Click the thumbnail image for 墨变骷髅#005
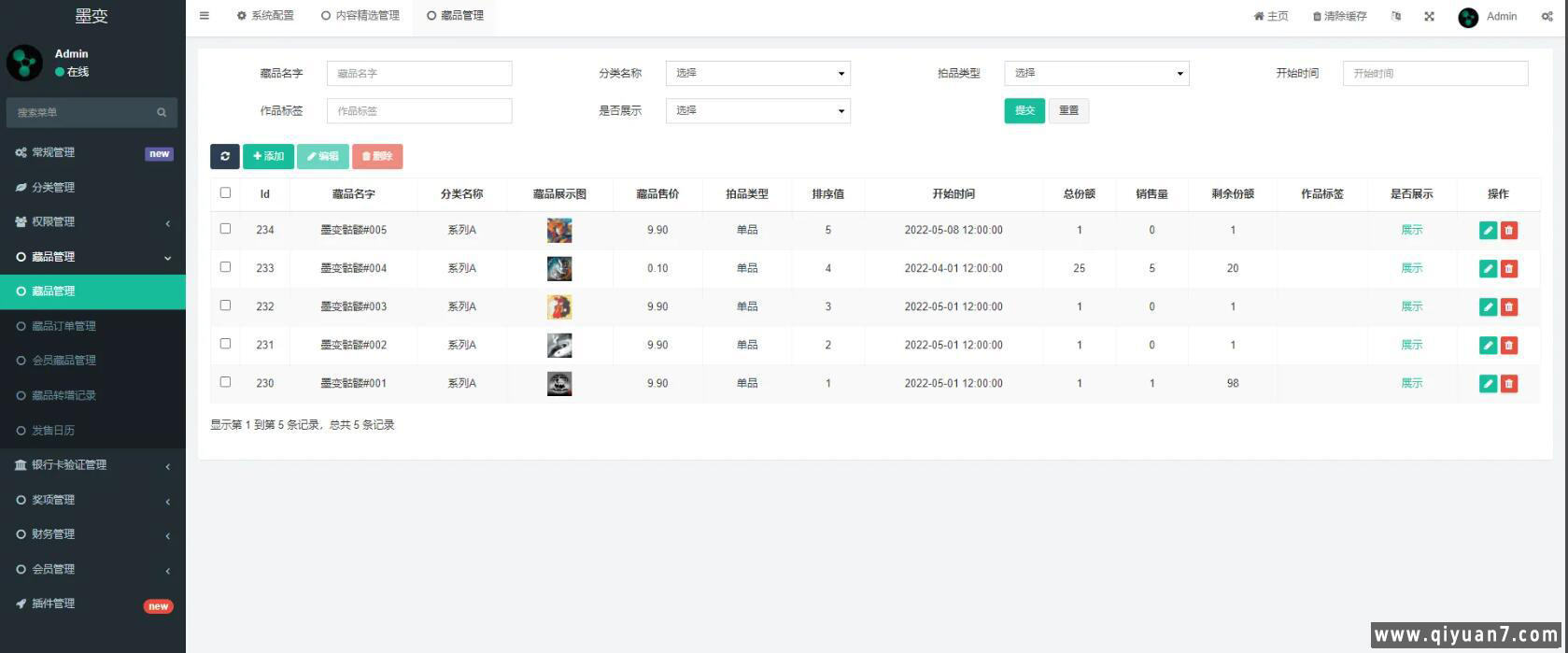The height and width of the screenshot is (653, 1568). tap(559, 231)
